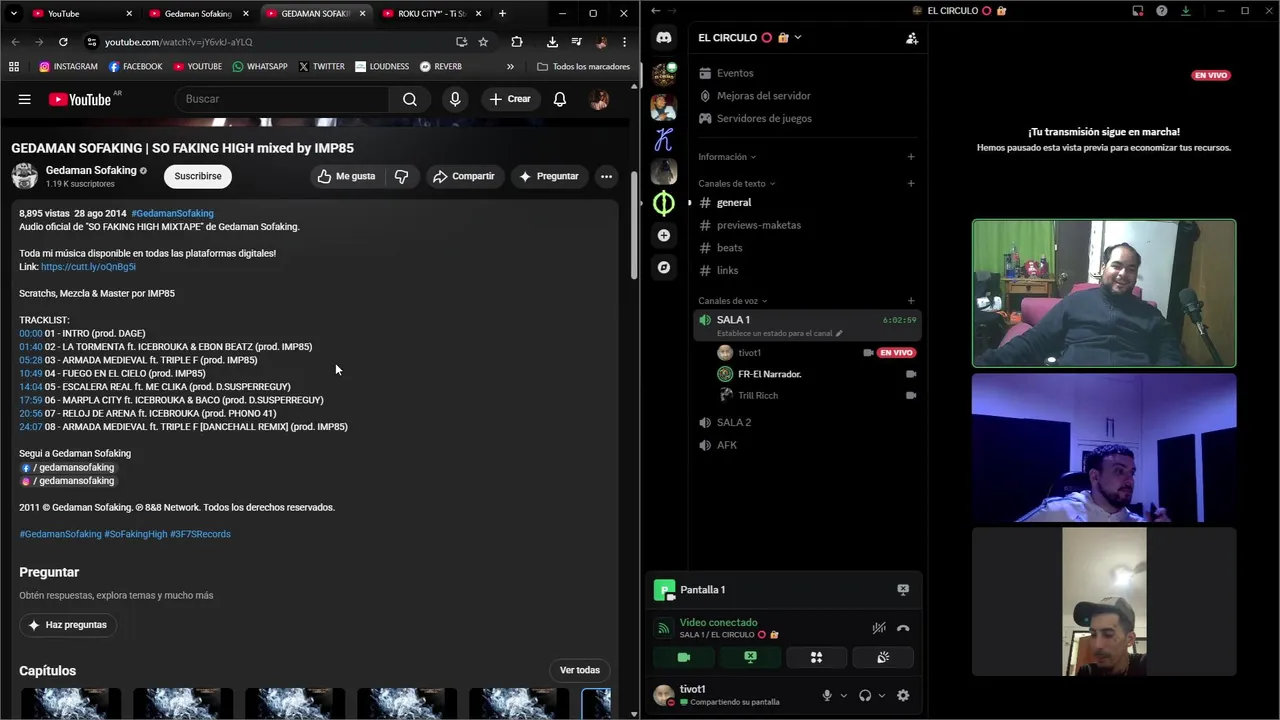Click Ver todas chapters button
Viewport: 1280px width, 720px height.
580,670
